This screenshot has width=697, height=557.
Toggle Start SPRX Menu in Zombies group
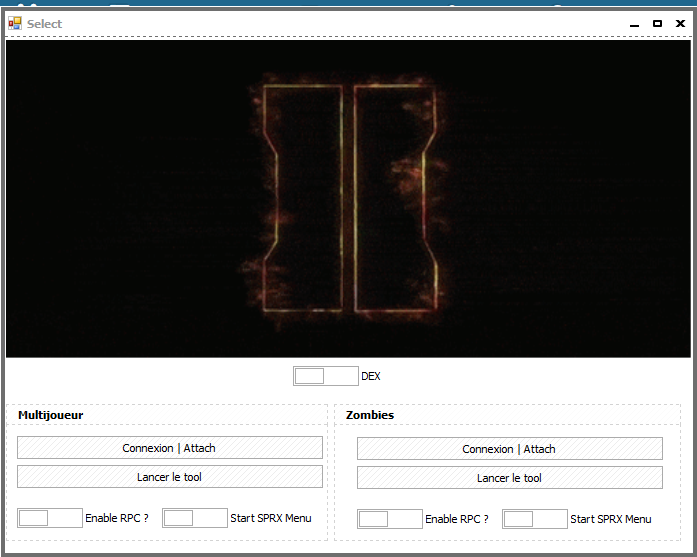point(535,519)
